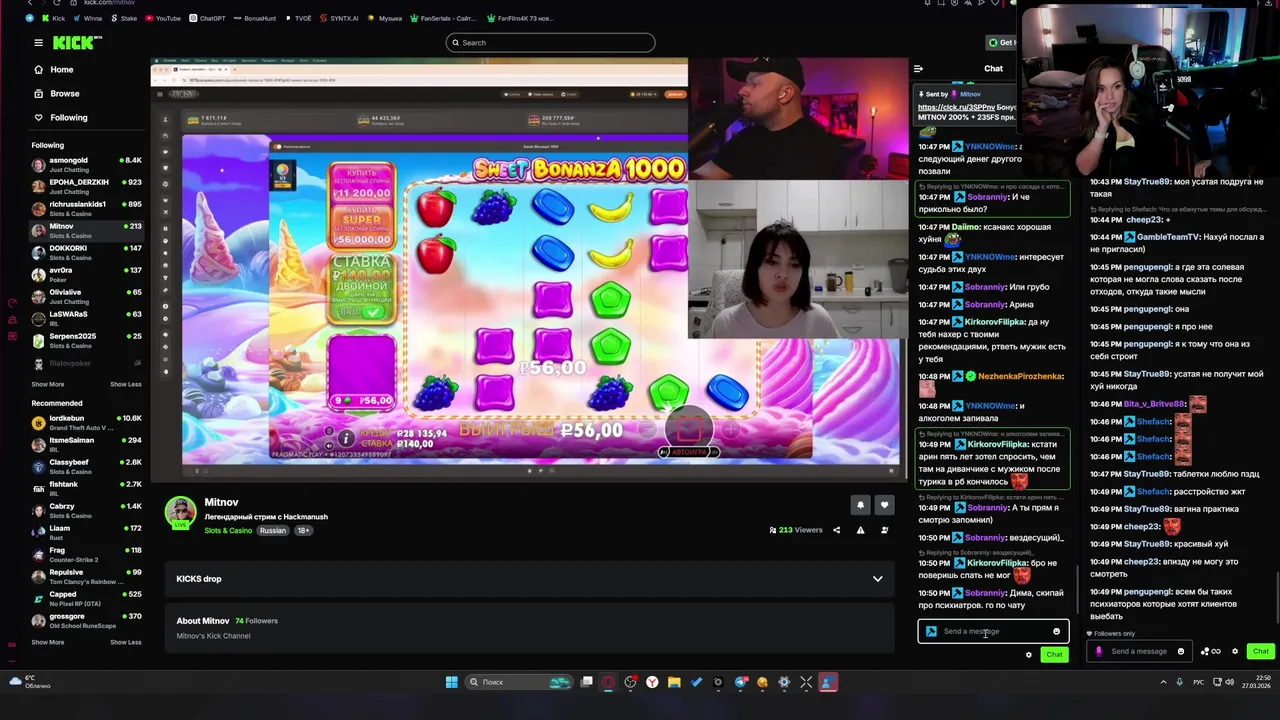Open Telegram bookmark in bookmarks bar
1280x720 pixels.
tap(29, 18)
